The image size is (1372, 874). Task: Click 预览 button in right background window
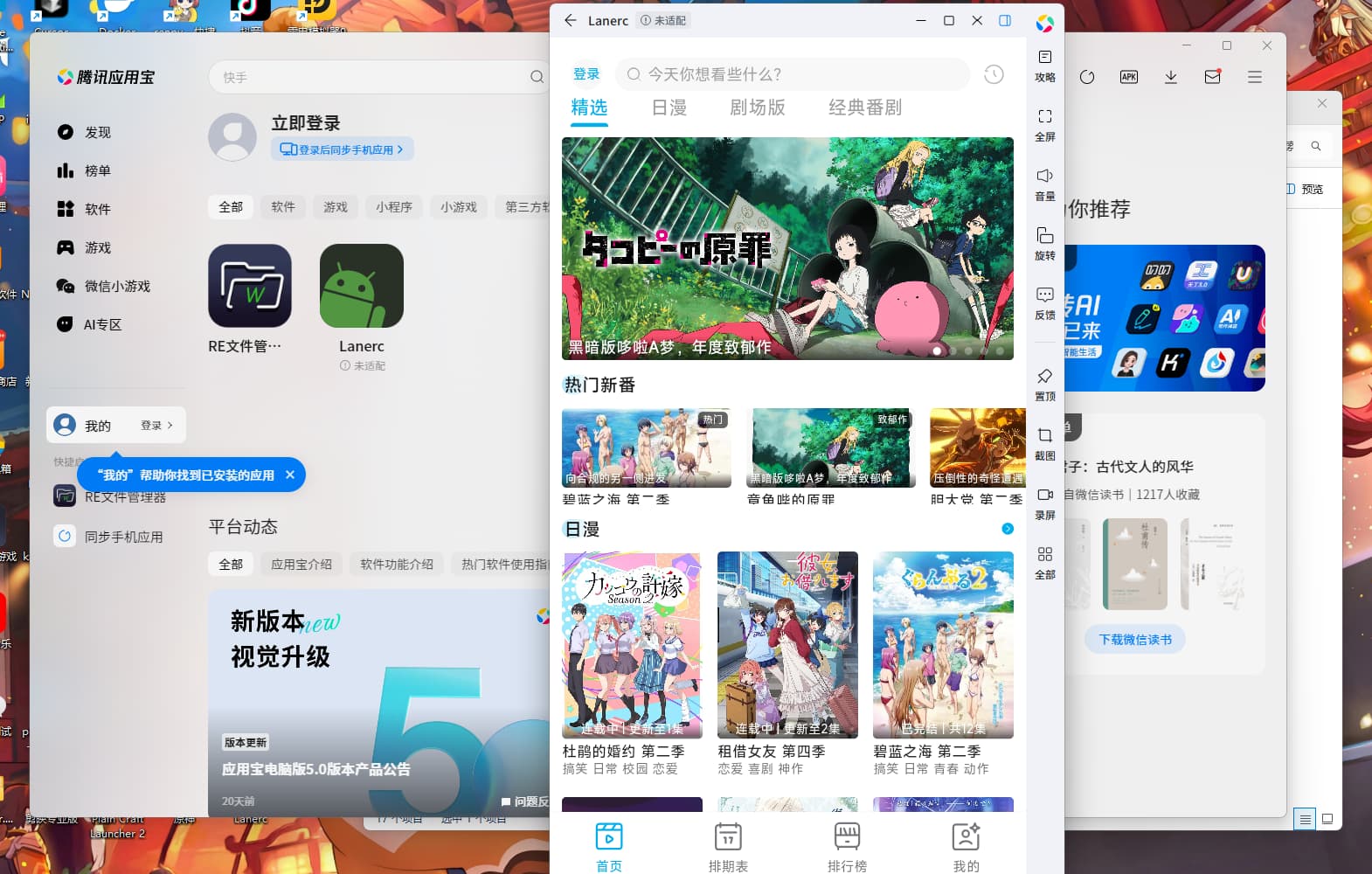point(1305,189)
